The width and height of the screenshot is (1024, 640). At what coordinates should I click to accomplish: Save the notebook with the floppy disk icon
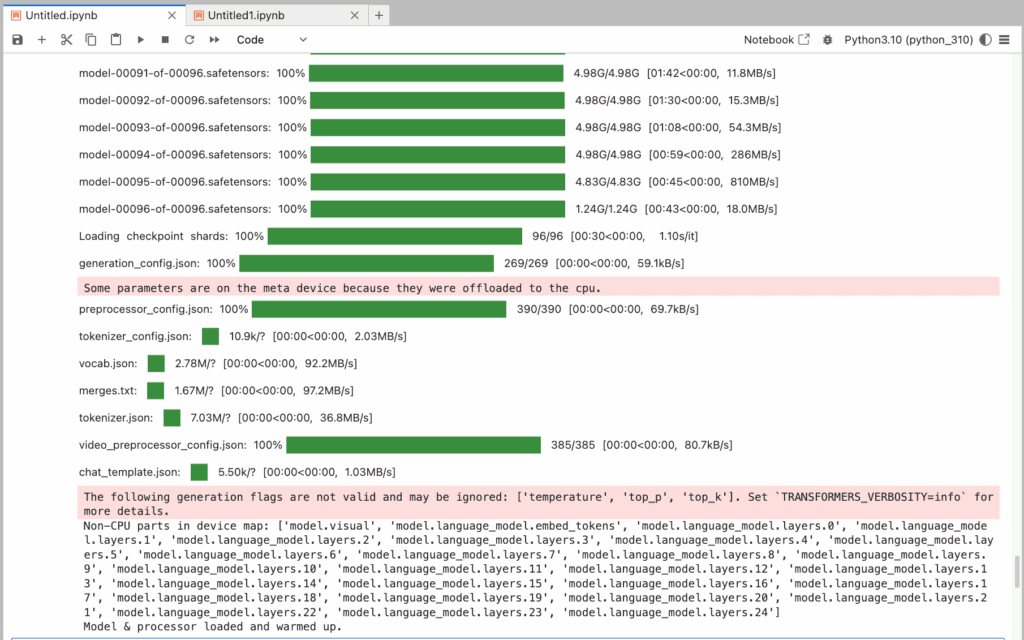[x=17, y=40]
